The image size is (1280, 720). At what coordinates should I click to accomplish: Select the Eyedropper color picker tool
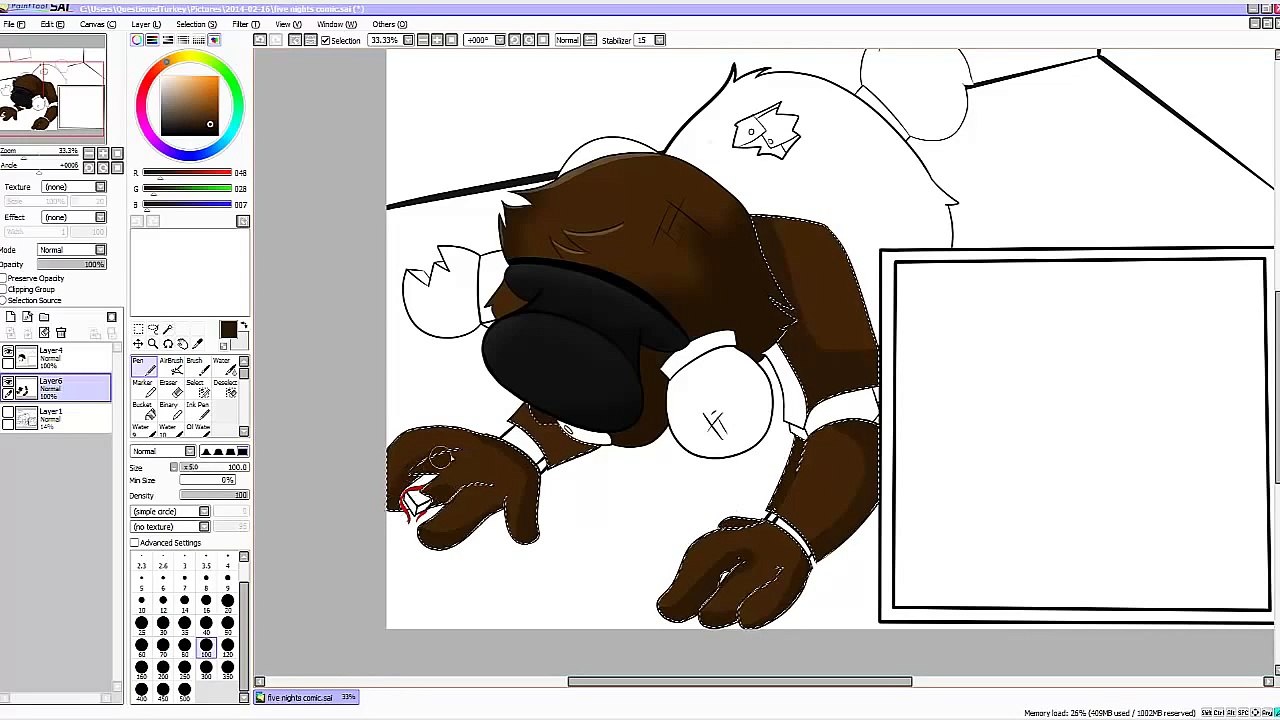click(x=198, y=344)
